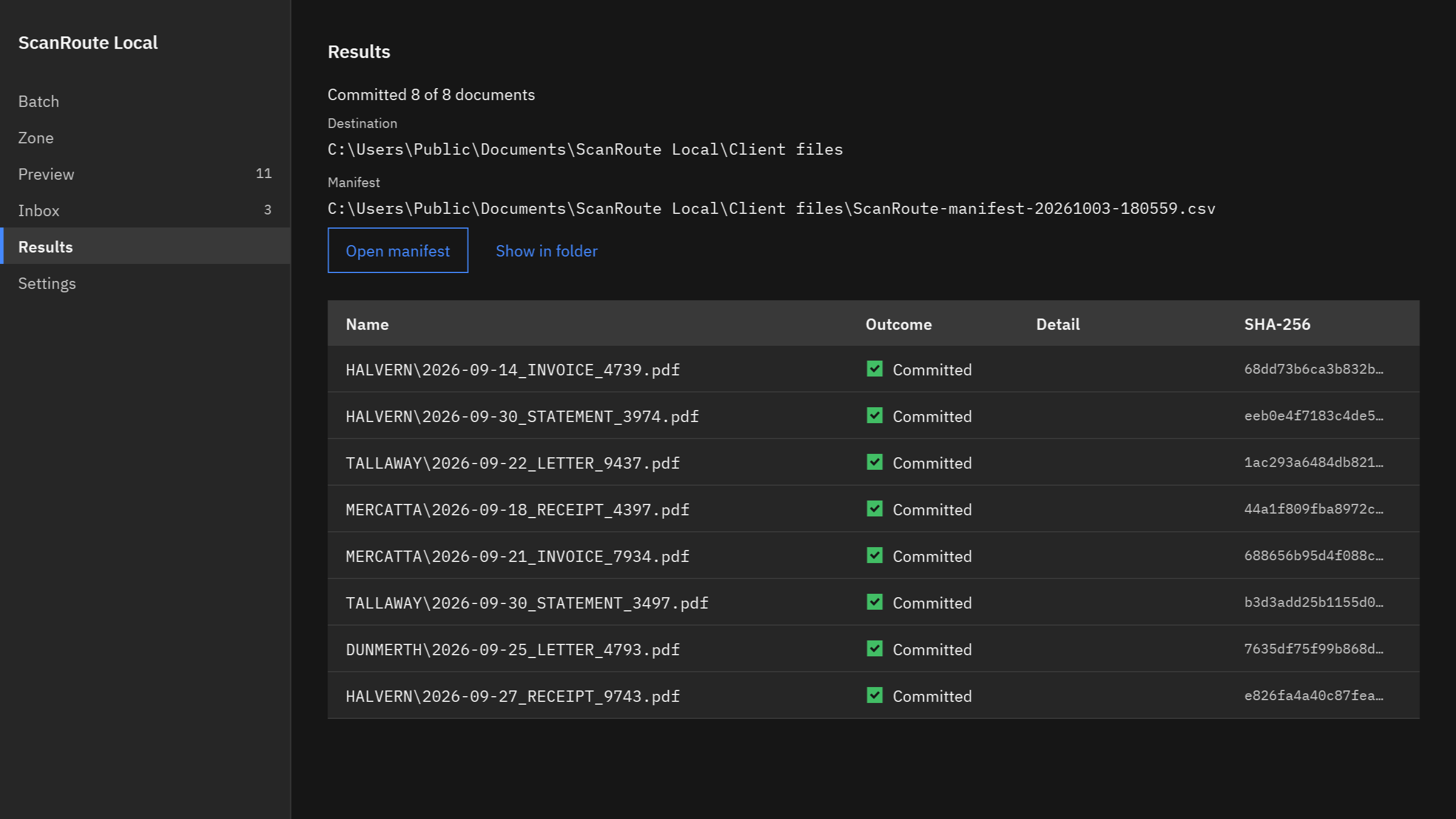Click hash e826fa4a40c87fea…
This screenshot has width=1456, height=819.
(x=1314, y=696)
